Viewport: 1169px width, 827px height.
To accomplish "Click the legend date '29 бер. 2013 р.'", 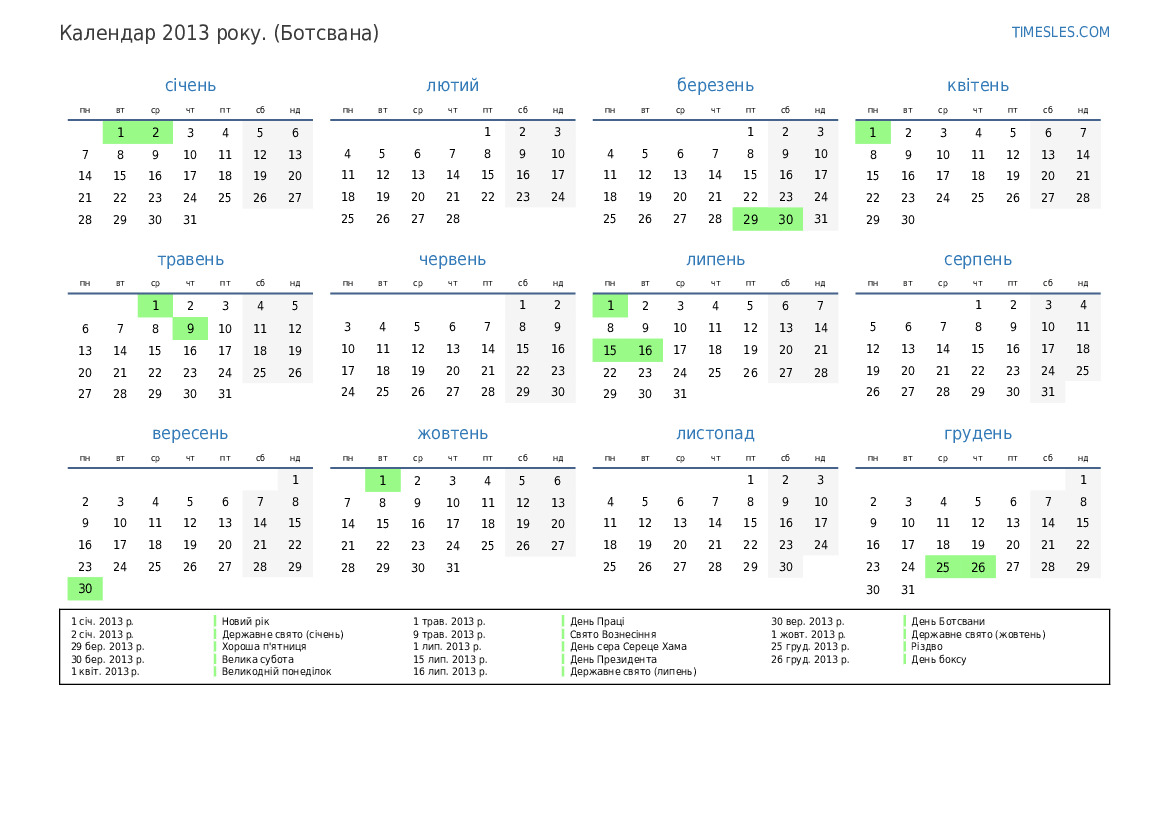I will (107, 647).
